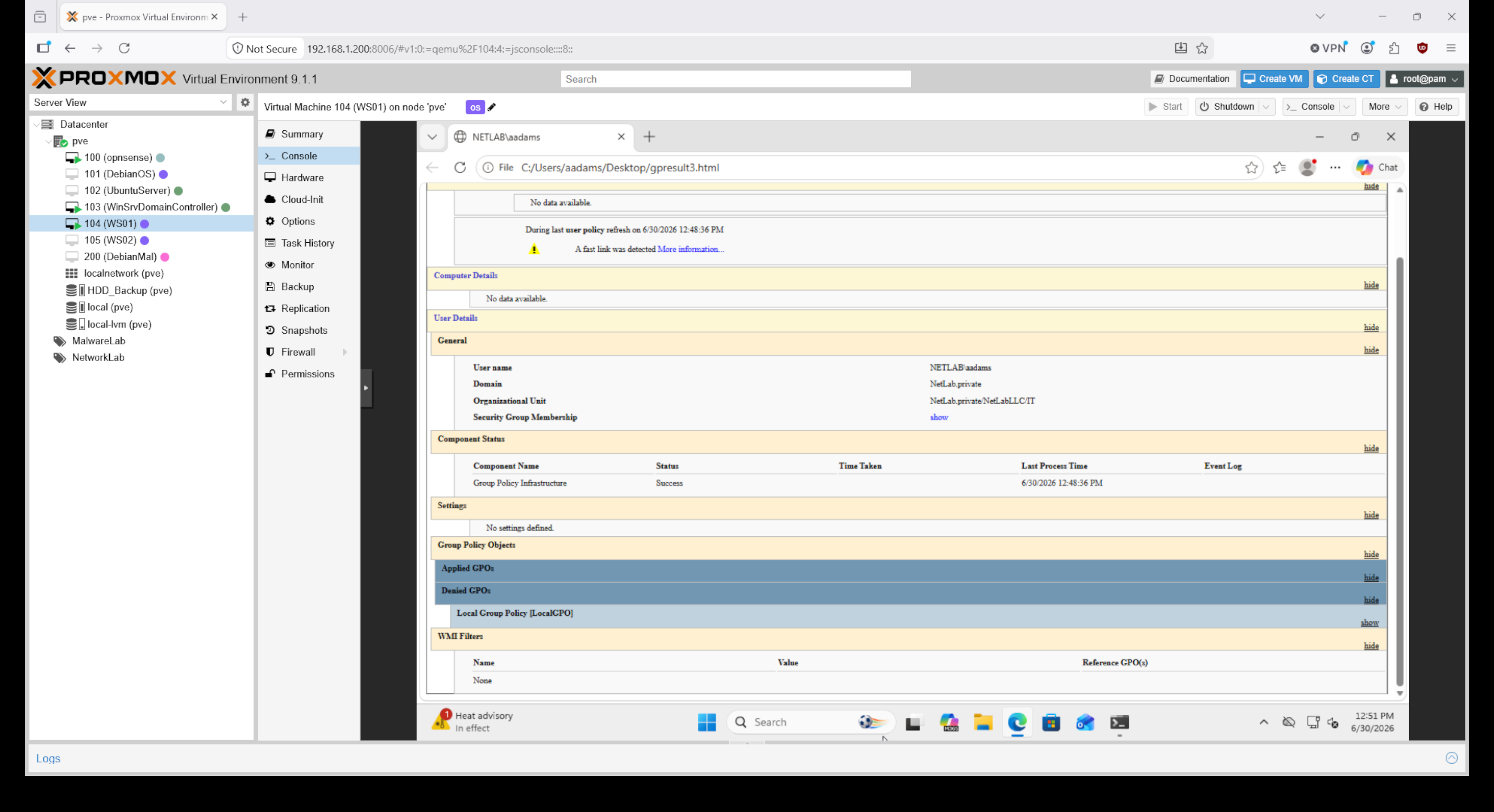This screenshot has width=1494, height=812.
Task: Open File Explorer in the guest taskbar
Action: click(983, 722)
